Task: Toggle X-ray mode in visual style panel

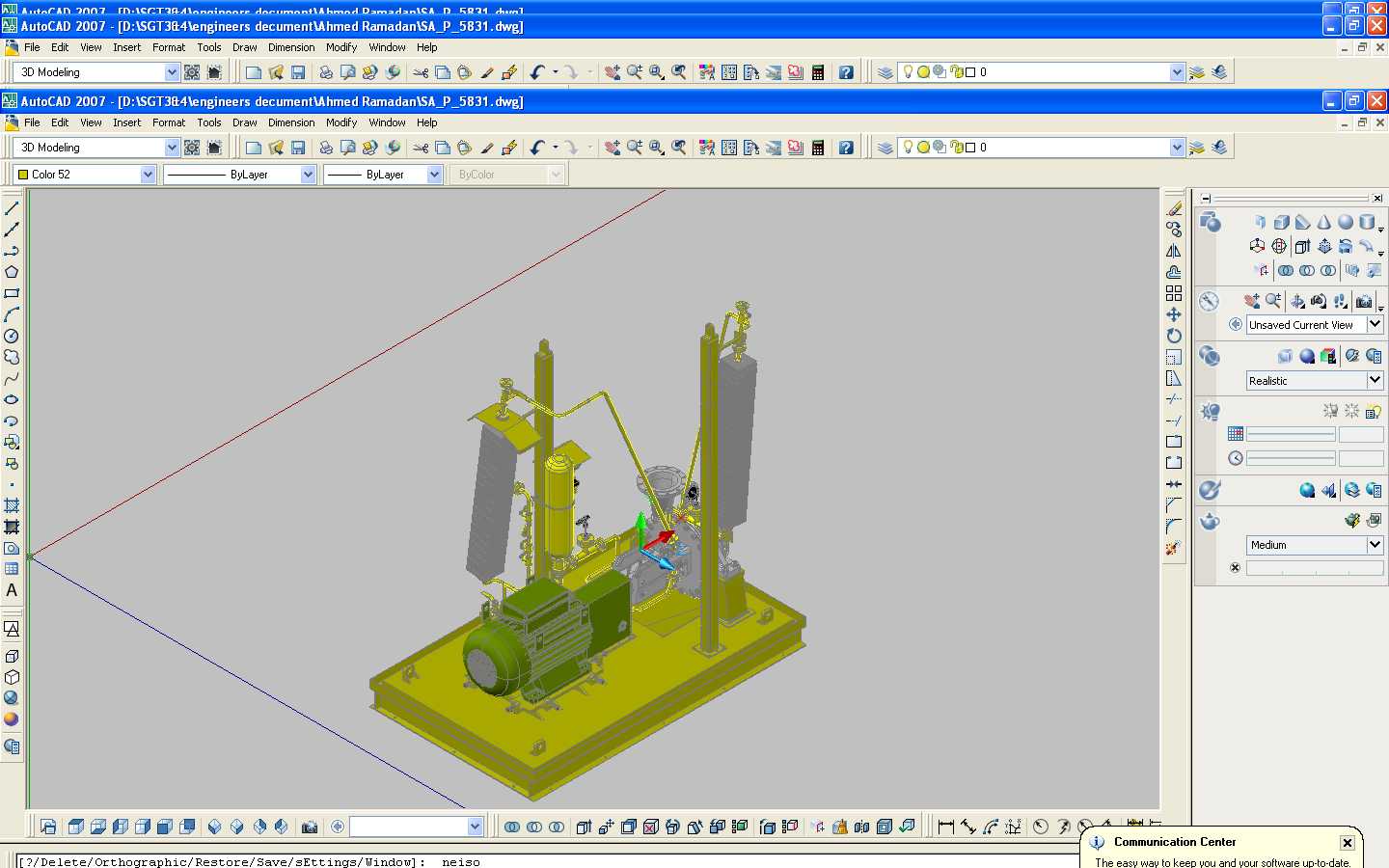Action: pos(1285,356)
